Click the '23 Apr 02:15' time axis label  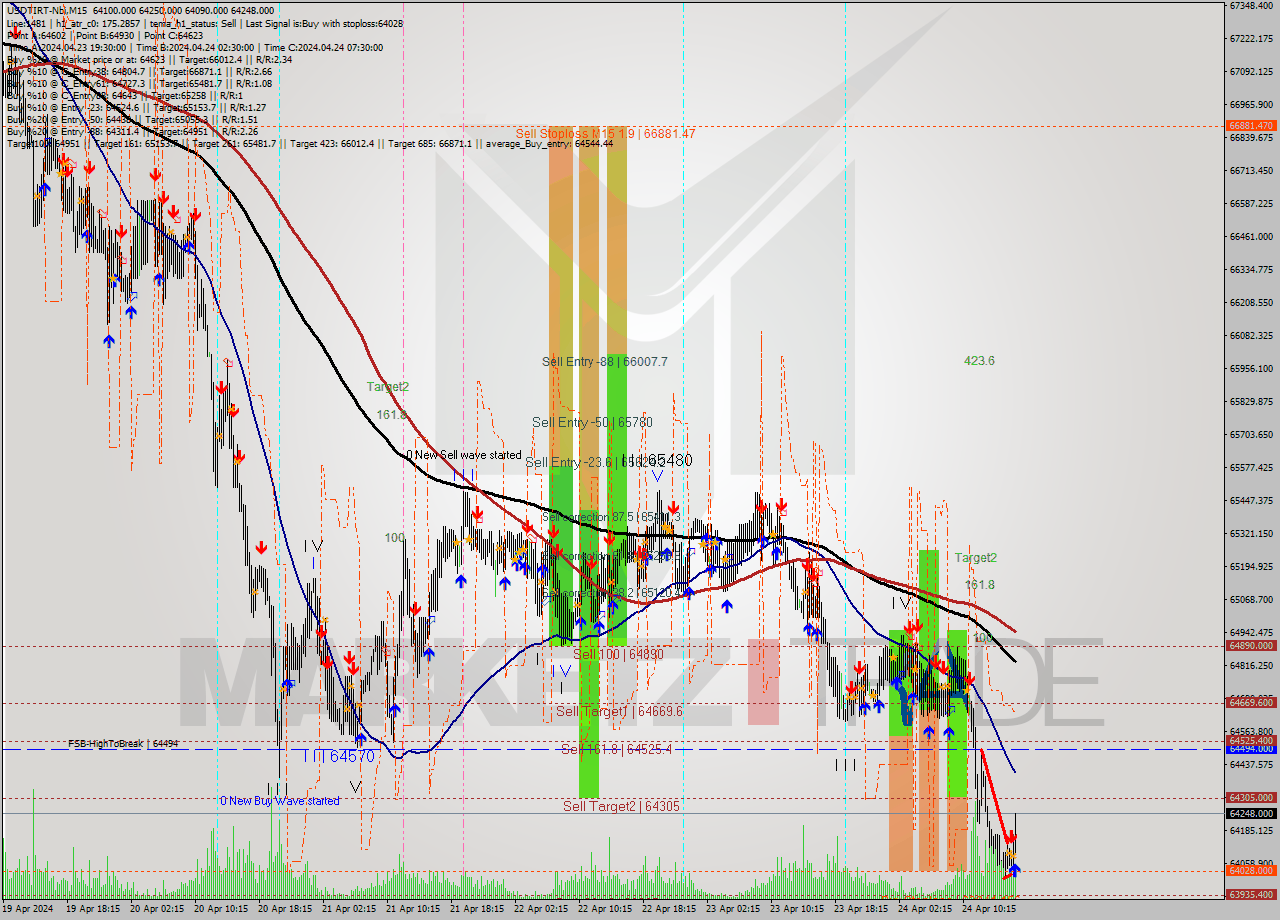pos(733,909)
